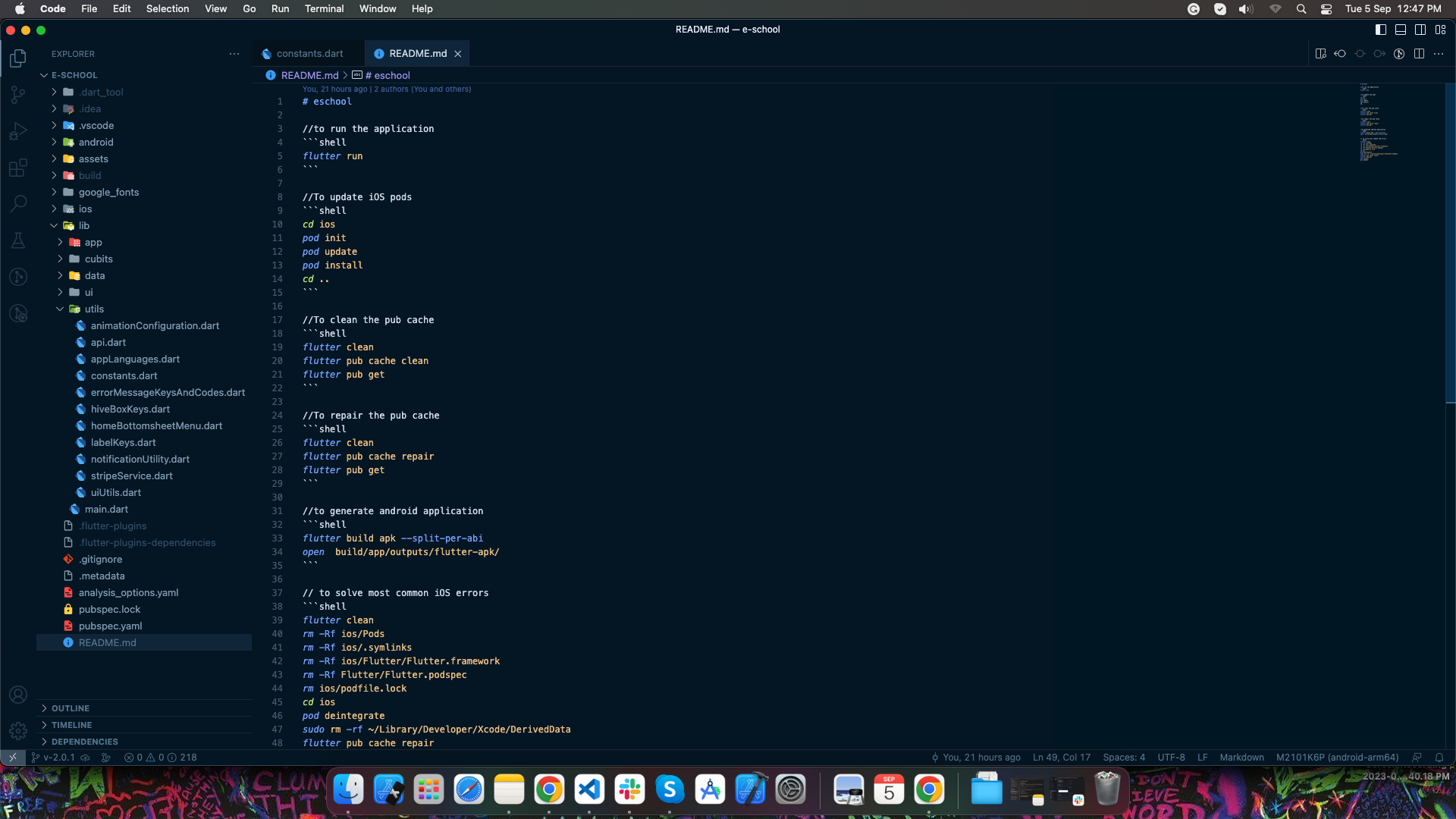Click the Markdown language mode indicator

coord(1241,758)
